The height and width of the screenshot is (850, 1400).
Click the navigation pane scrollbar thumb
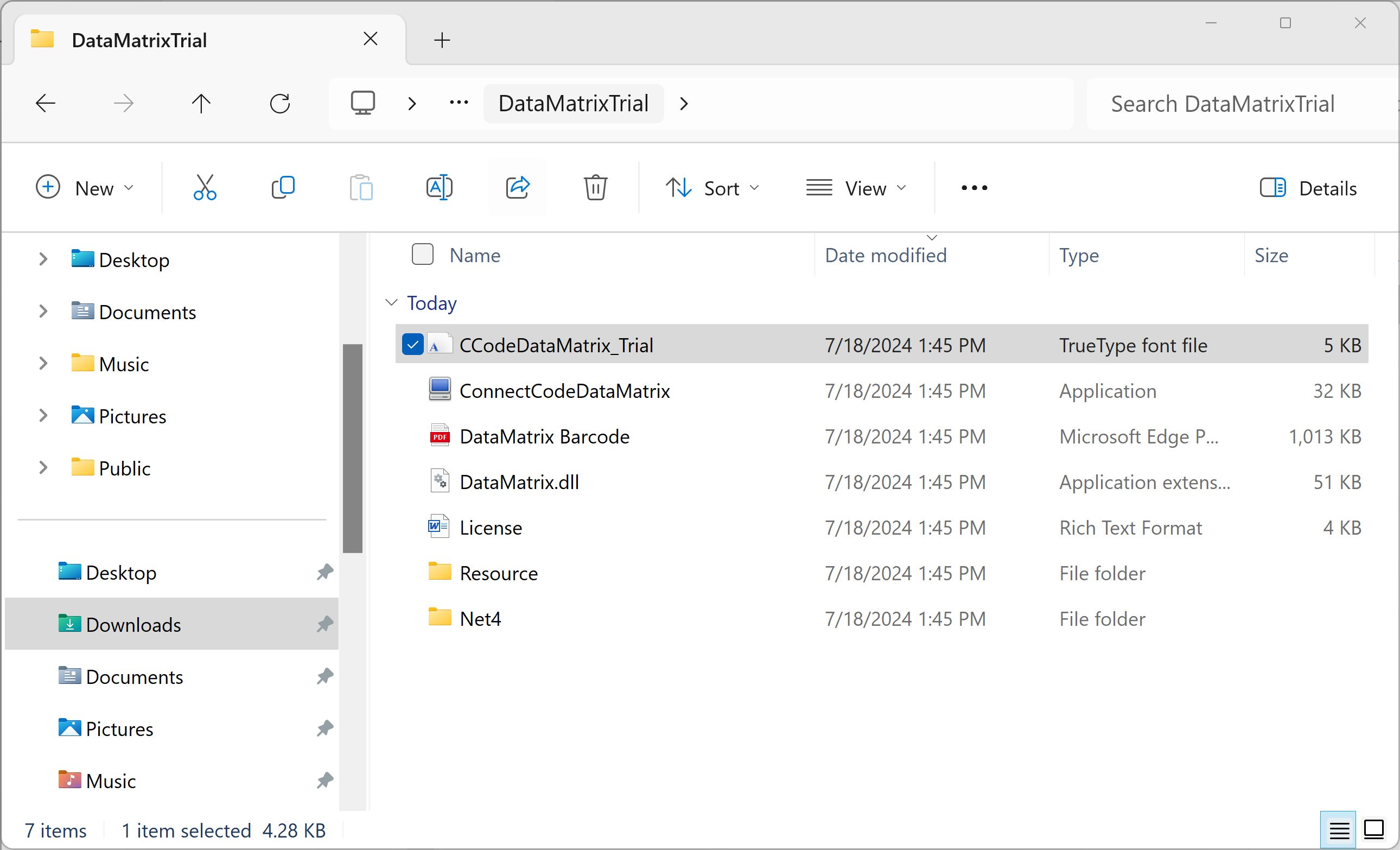click(352, 448)
